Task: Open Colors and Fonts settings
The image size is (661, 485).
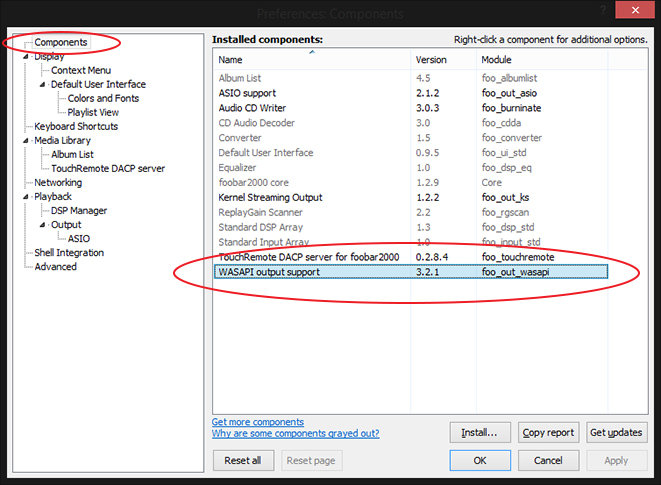Action: tap(103, 98)
